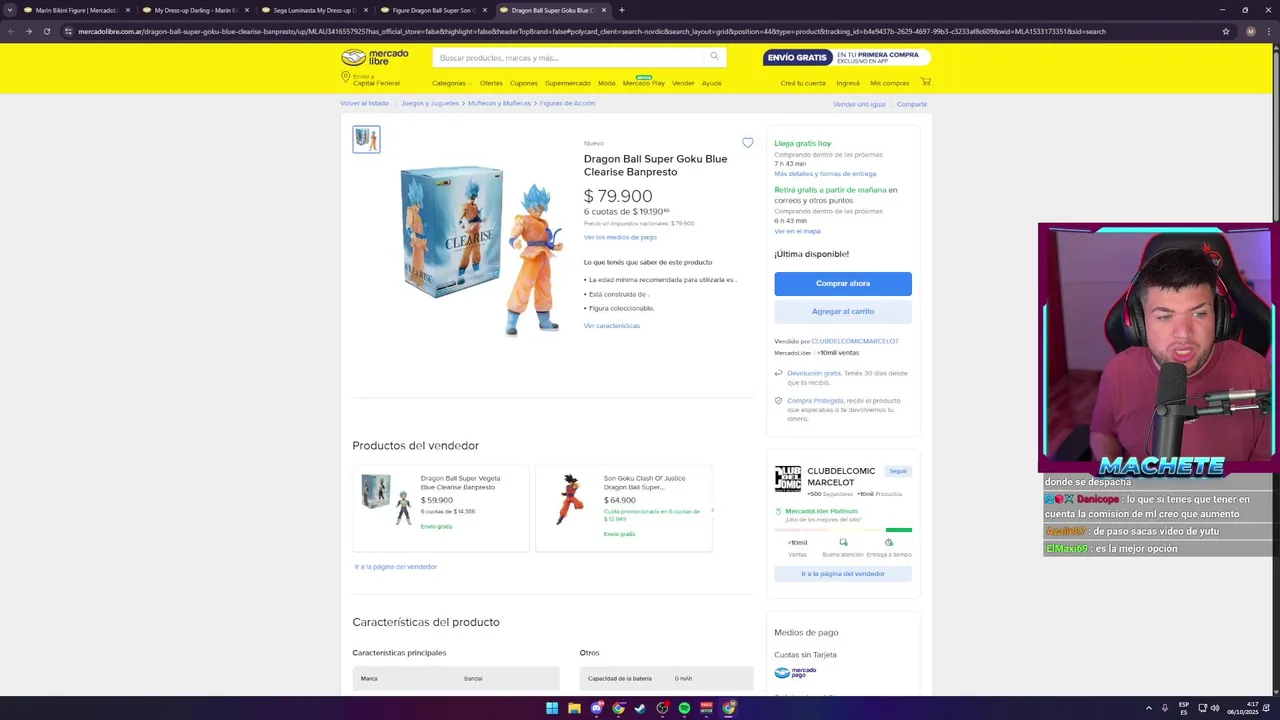Open the Ayuda menu item
Image resolution: width=1280 pixels, height=720 pixels.
pos(711,83)
